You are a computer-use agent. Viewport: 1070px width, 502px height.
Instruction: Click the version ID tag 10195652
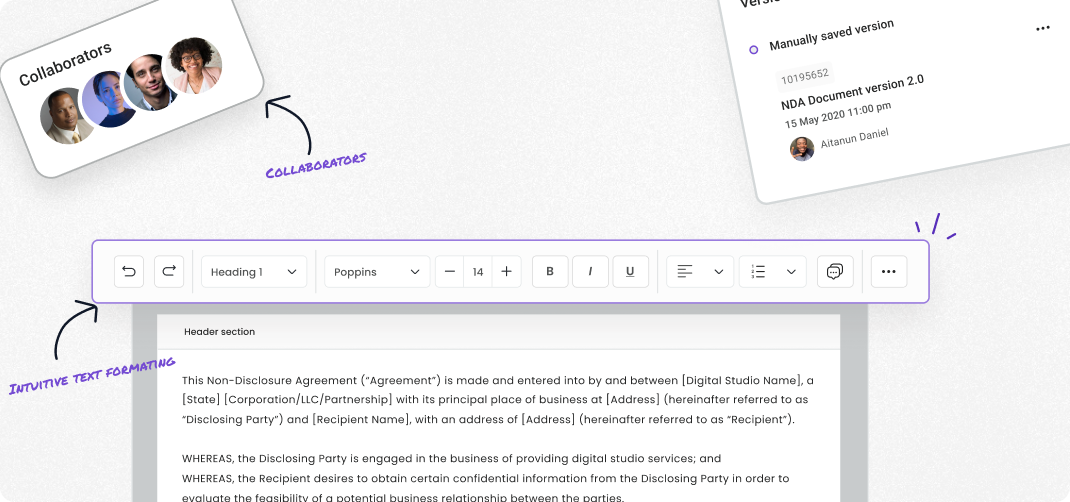click(x=805, y=76)
